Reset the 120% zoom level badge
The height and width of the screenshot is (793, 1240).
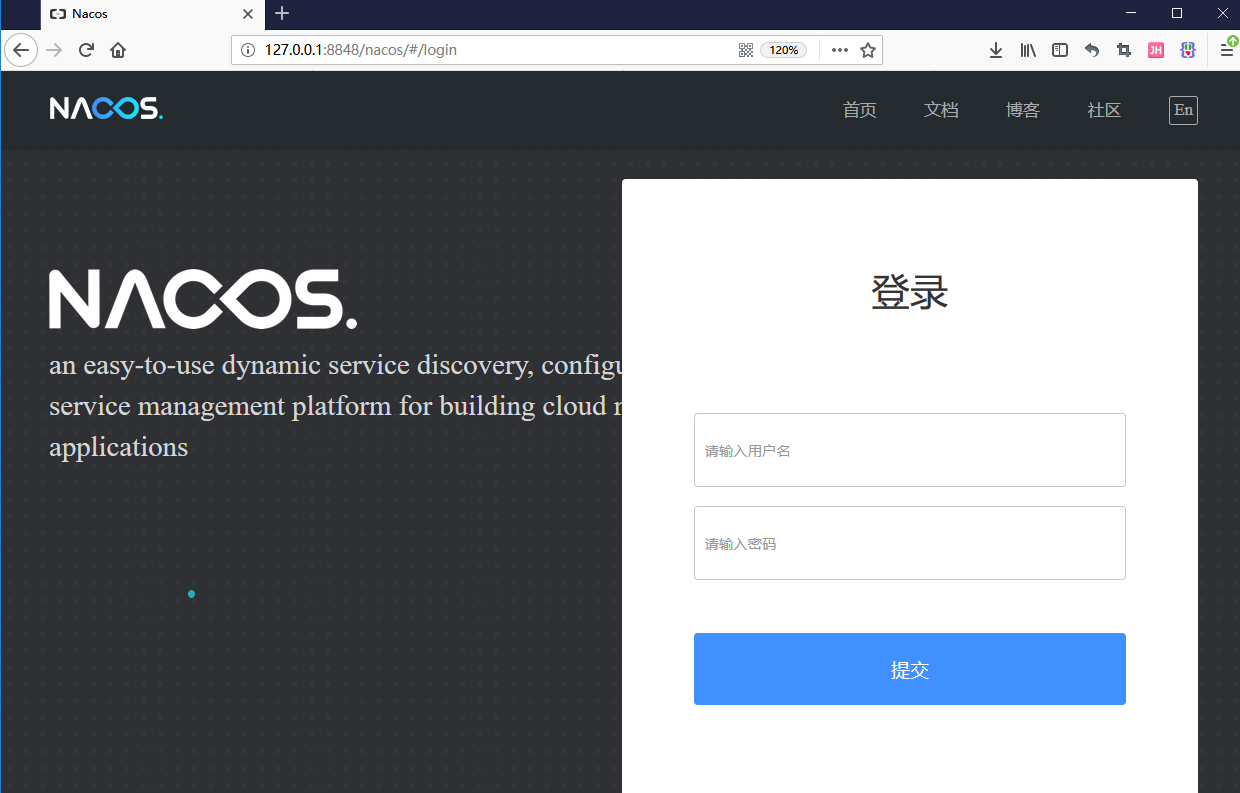tap(784, 50)
